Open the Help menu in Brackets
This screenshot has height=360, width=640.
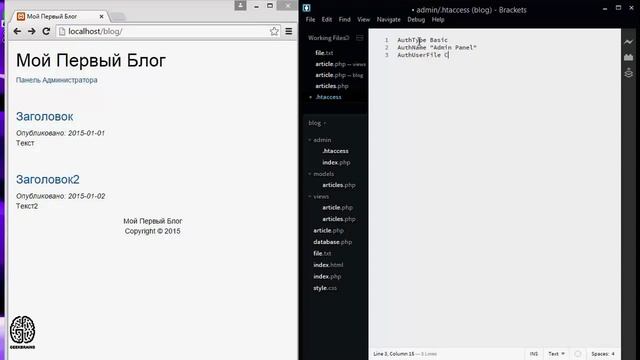(x=438, y=20)
